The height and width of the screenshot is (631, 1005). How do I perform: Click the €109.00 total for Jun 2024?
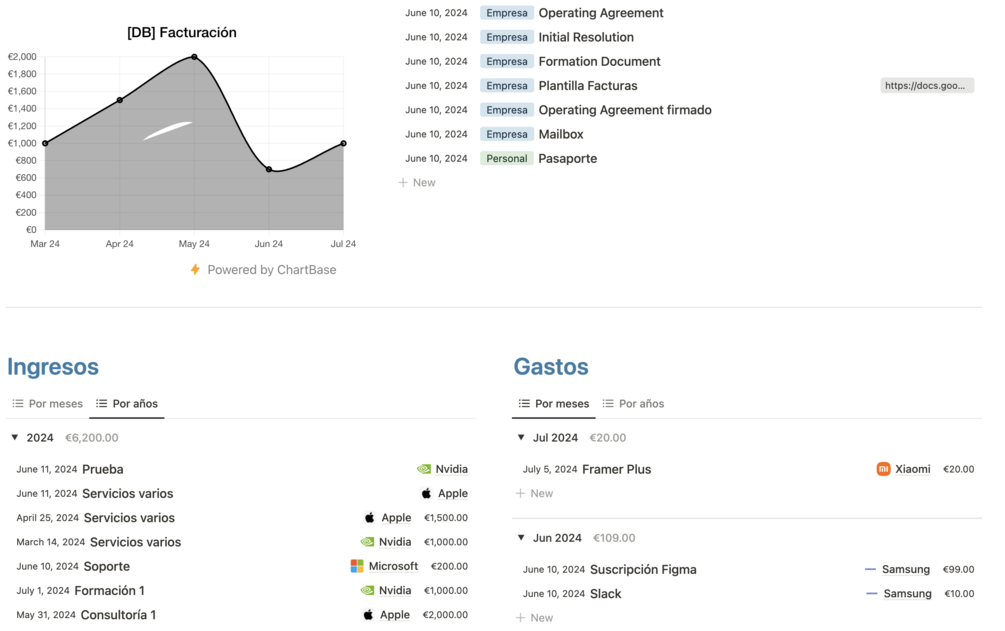coord(614,537)
